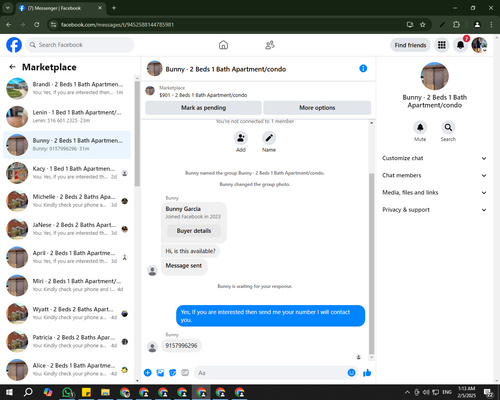Open Miri - 2 Beds 1 Bath conversation
Viewport: 500px width, 400px height.
point(67,285)
